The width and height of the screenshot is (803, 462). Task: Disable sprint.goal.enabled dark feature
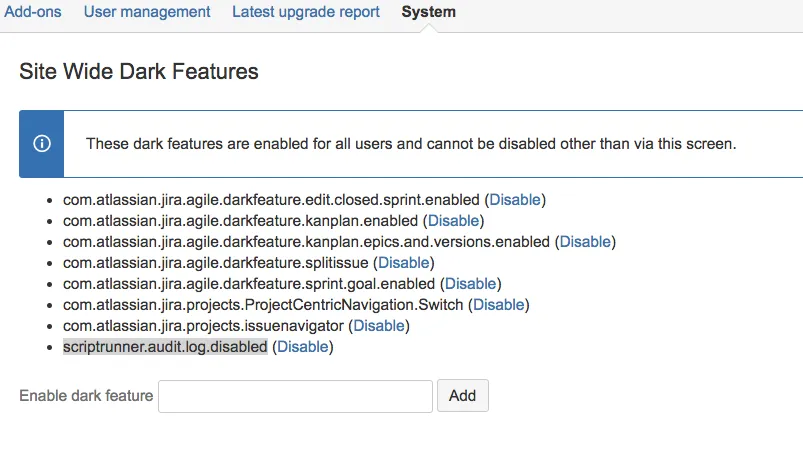pos(470,284)
